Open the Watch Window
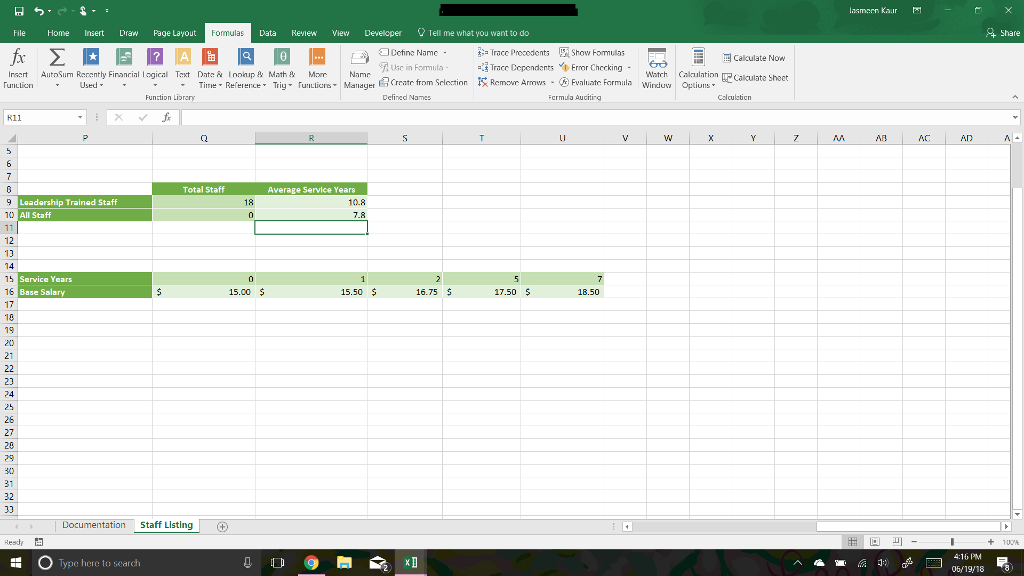 coord(656,69)
